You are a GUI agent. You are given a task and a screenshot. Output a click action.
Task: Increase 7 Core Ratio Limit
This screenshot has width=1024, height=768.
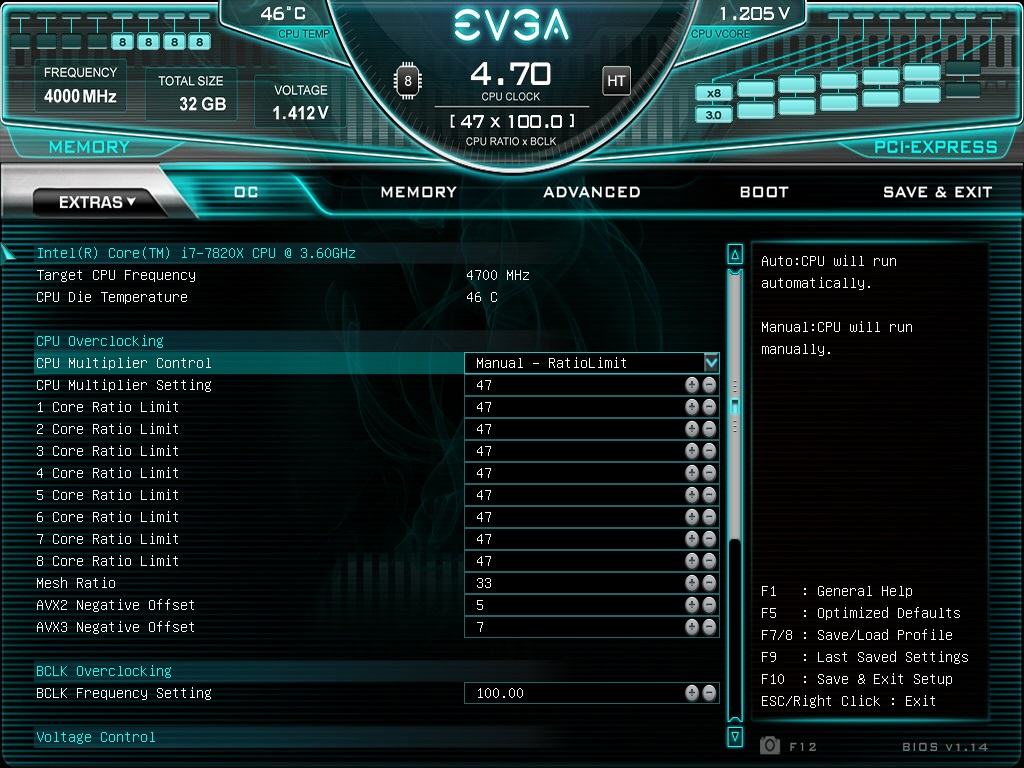click(692, 539)
